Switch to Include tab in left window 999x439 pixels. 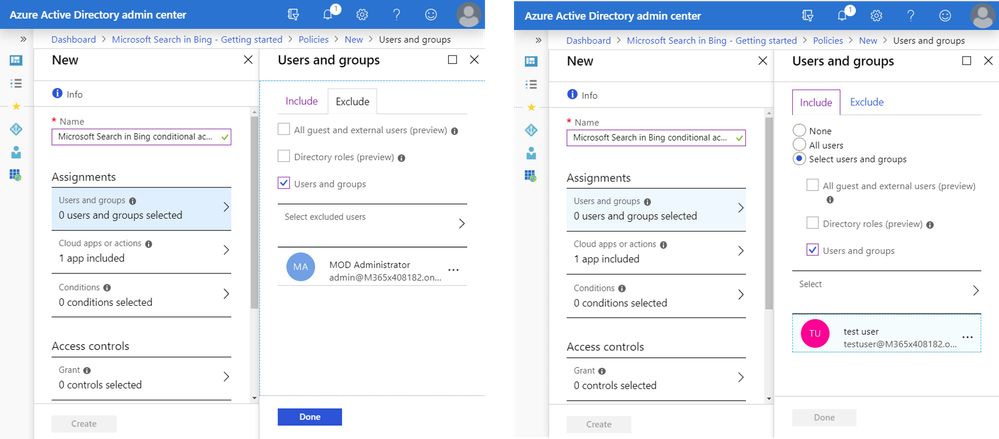(301, 101)
